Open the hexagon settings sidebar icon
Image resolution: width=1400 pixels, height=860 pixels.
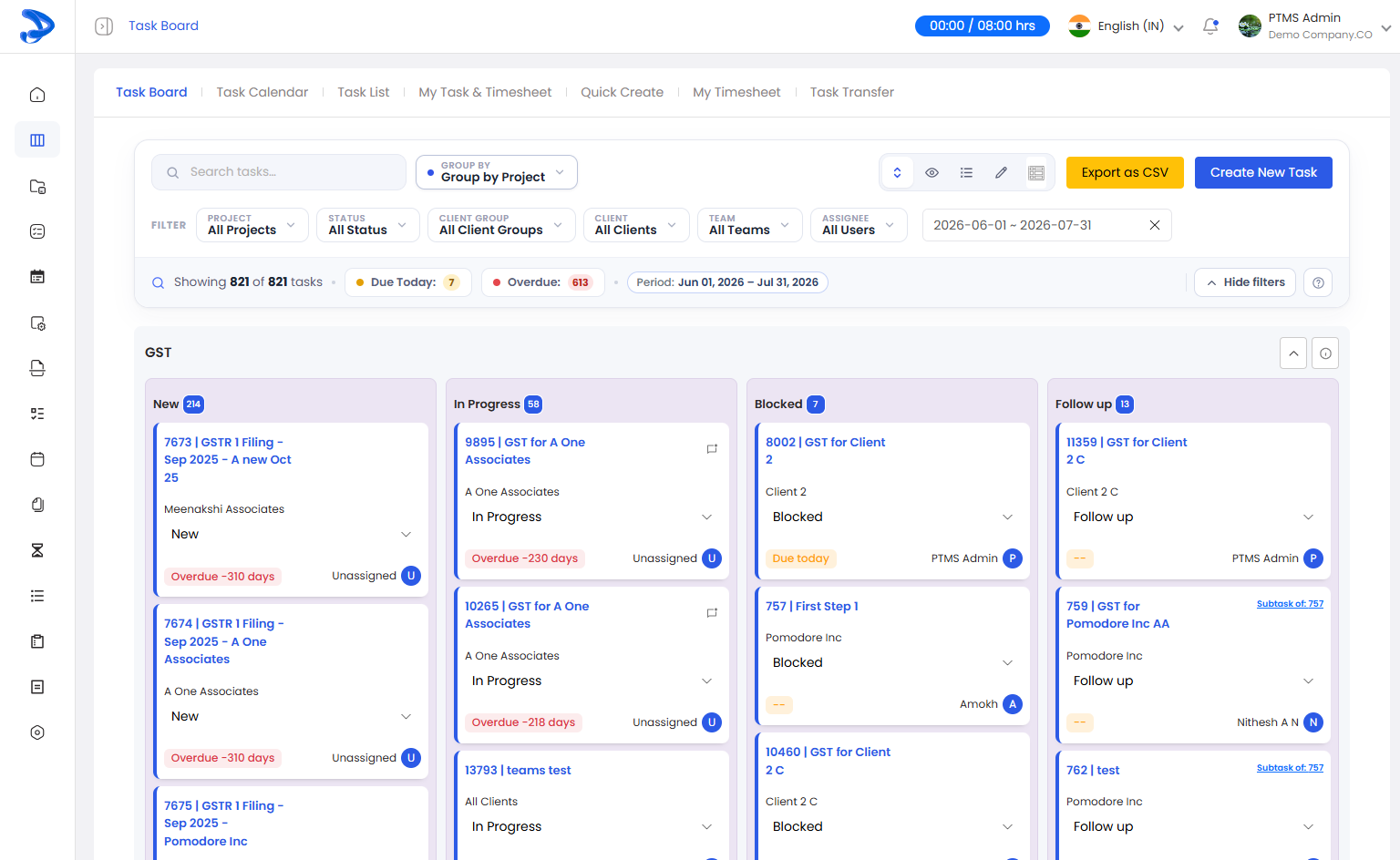tap(37, 732)
